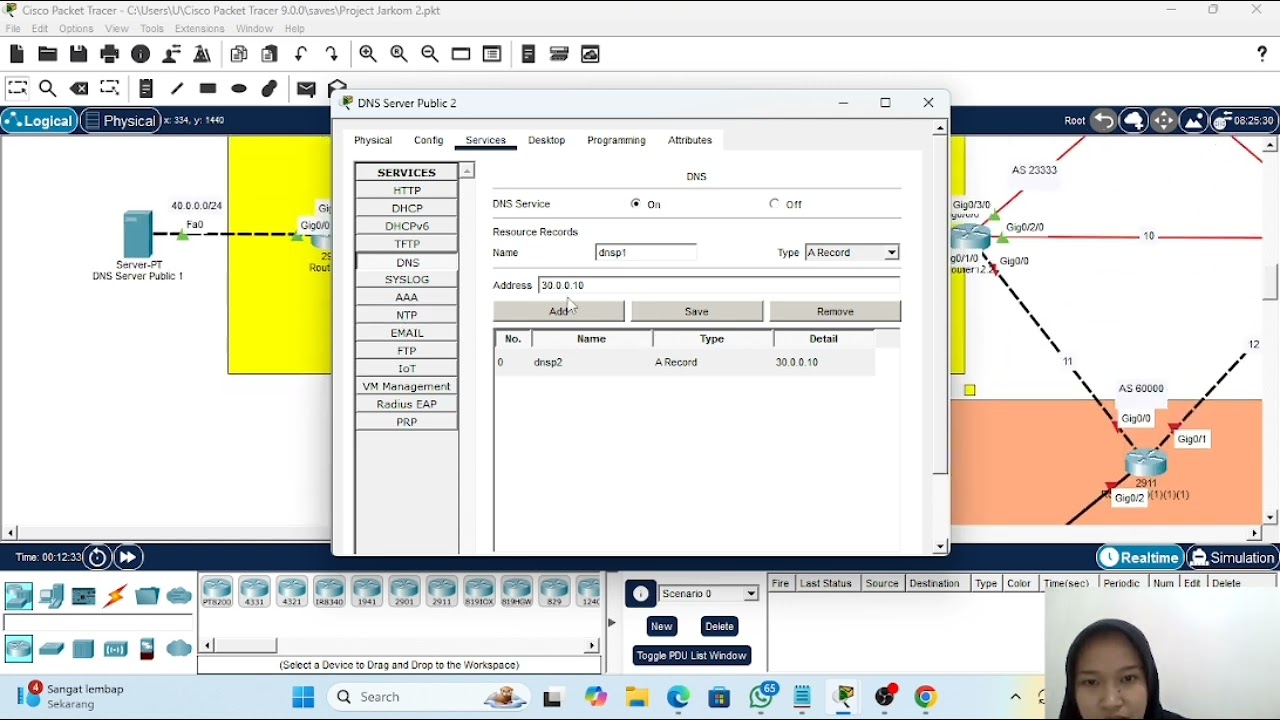1280x720 pixels.
Task: Click the New scenario button
Action: [x=661, y=626]
